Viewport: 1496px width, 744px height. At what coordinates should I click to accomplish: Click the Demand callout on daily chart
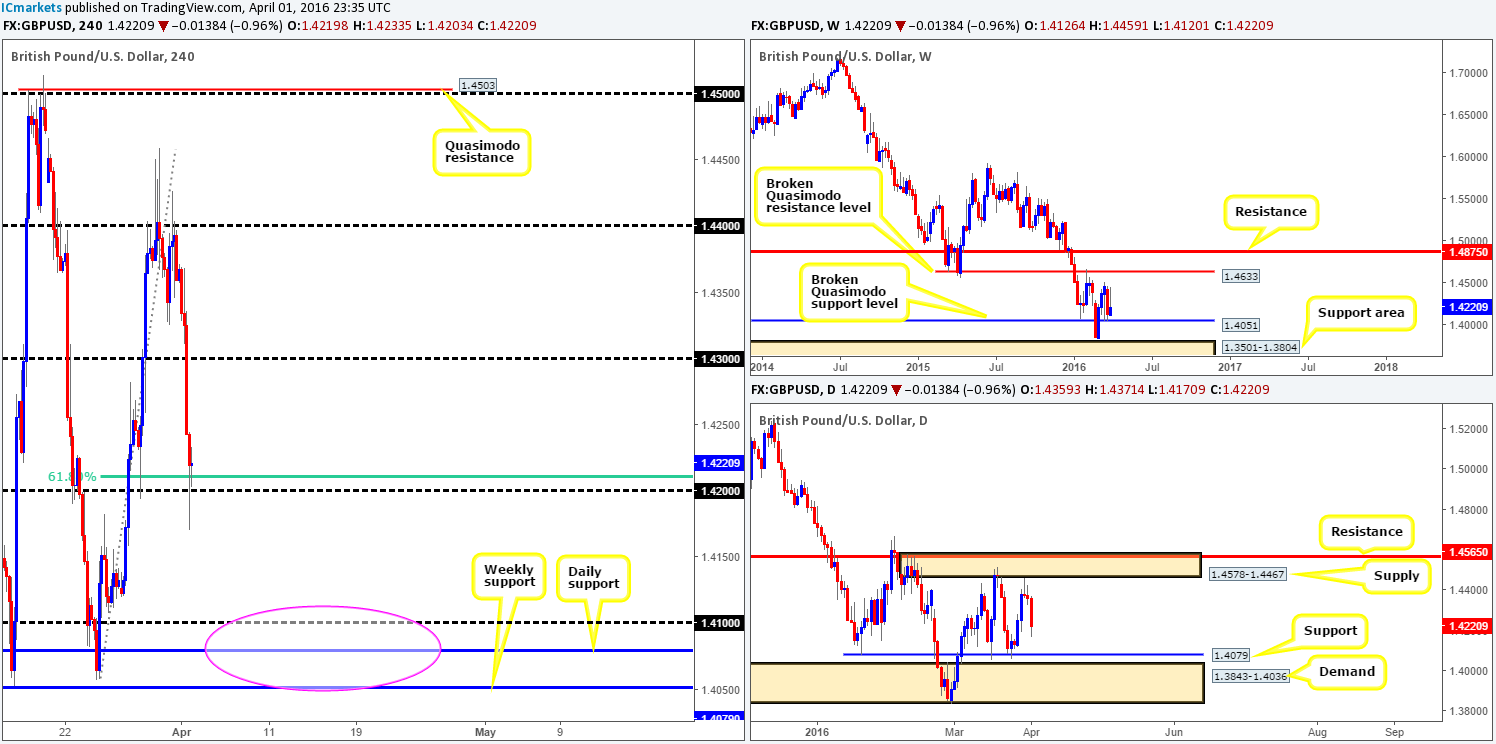[x=1346, y=671]
